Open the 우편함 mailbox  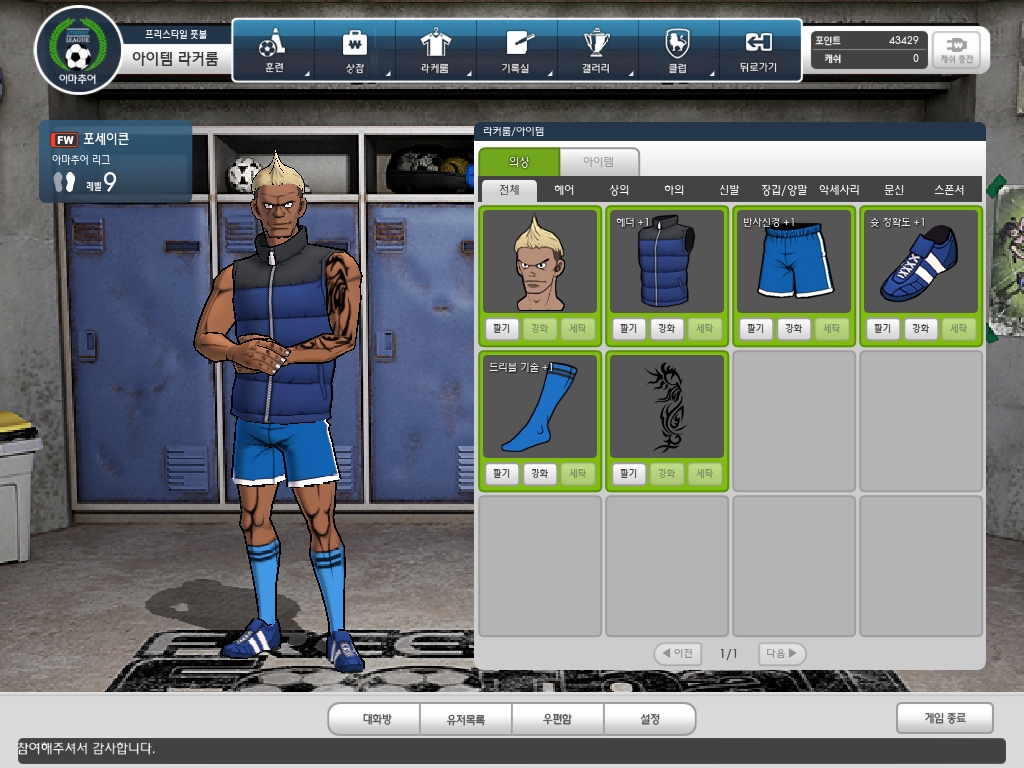[x=557, y=719]
